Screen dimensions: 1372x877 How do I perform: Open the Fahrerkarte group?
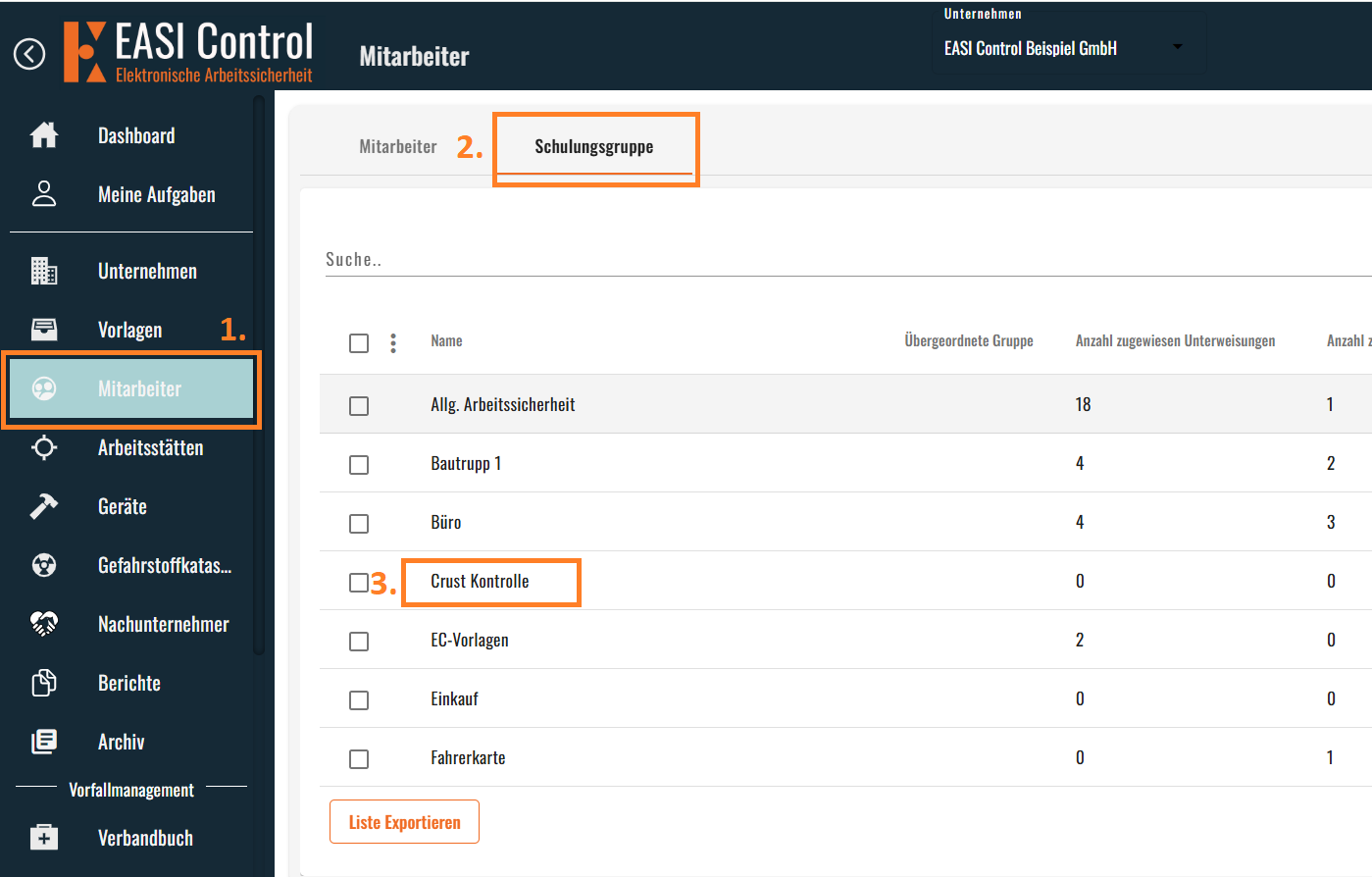pyautogui.click(x=468, y=758)
